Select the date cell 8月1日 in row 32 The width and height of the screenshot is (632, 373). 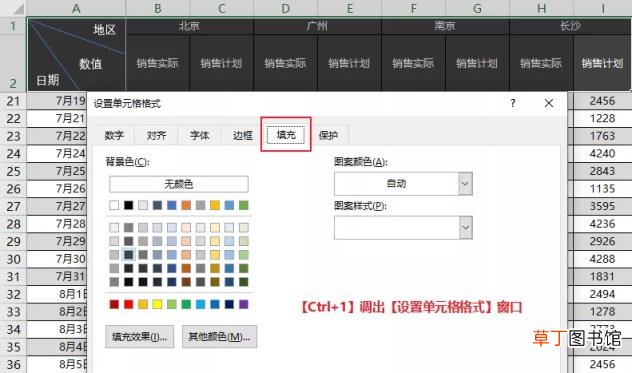click(57, 294)
